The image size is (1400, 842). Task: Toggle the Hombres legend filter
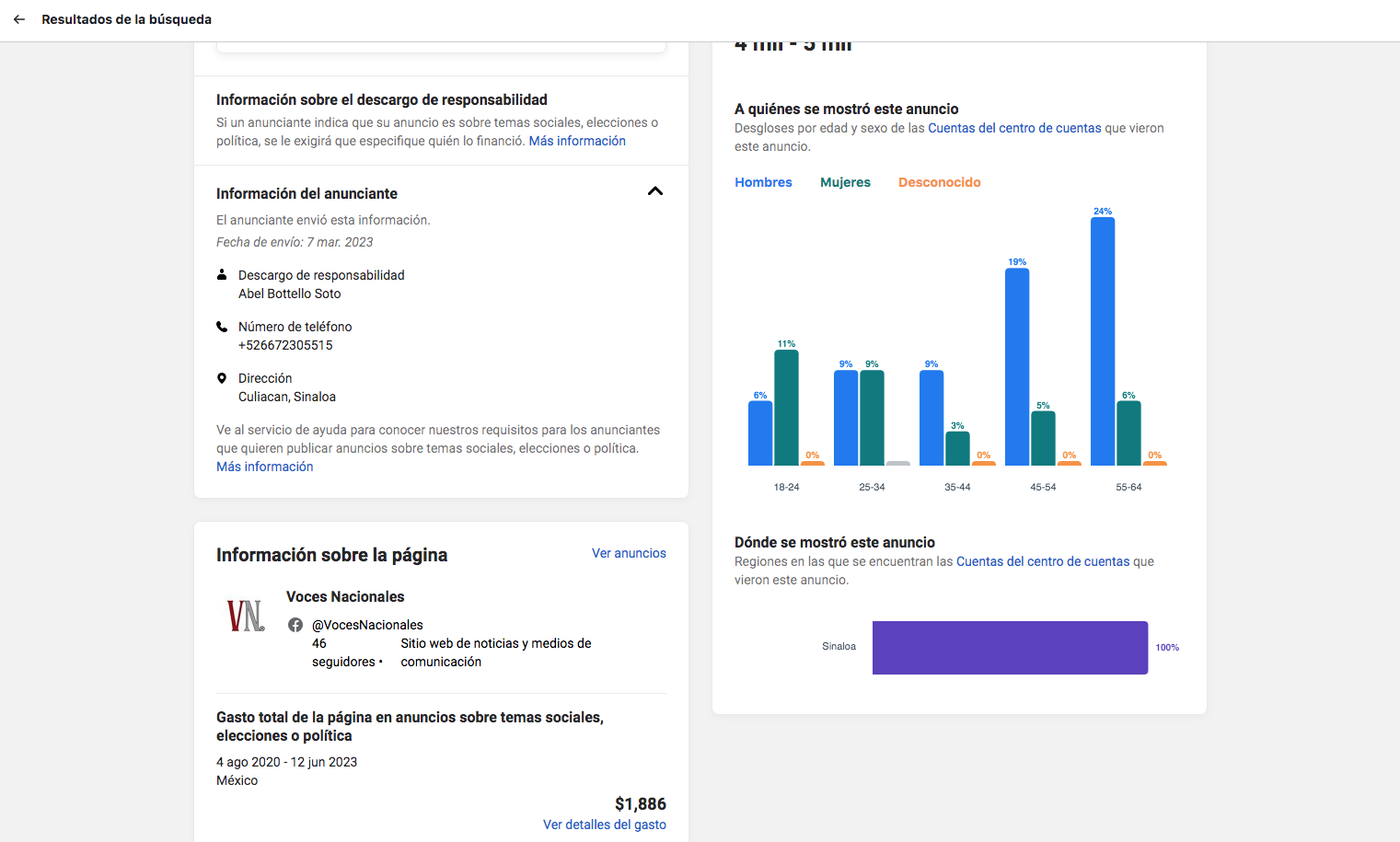(763, 182)
